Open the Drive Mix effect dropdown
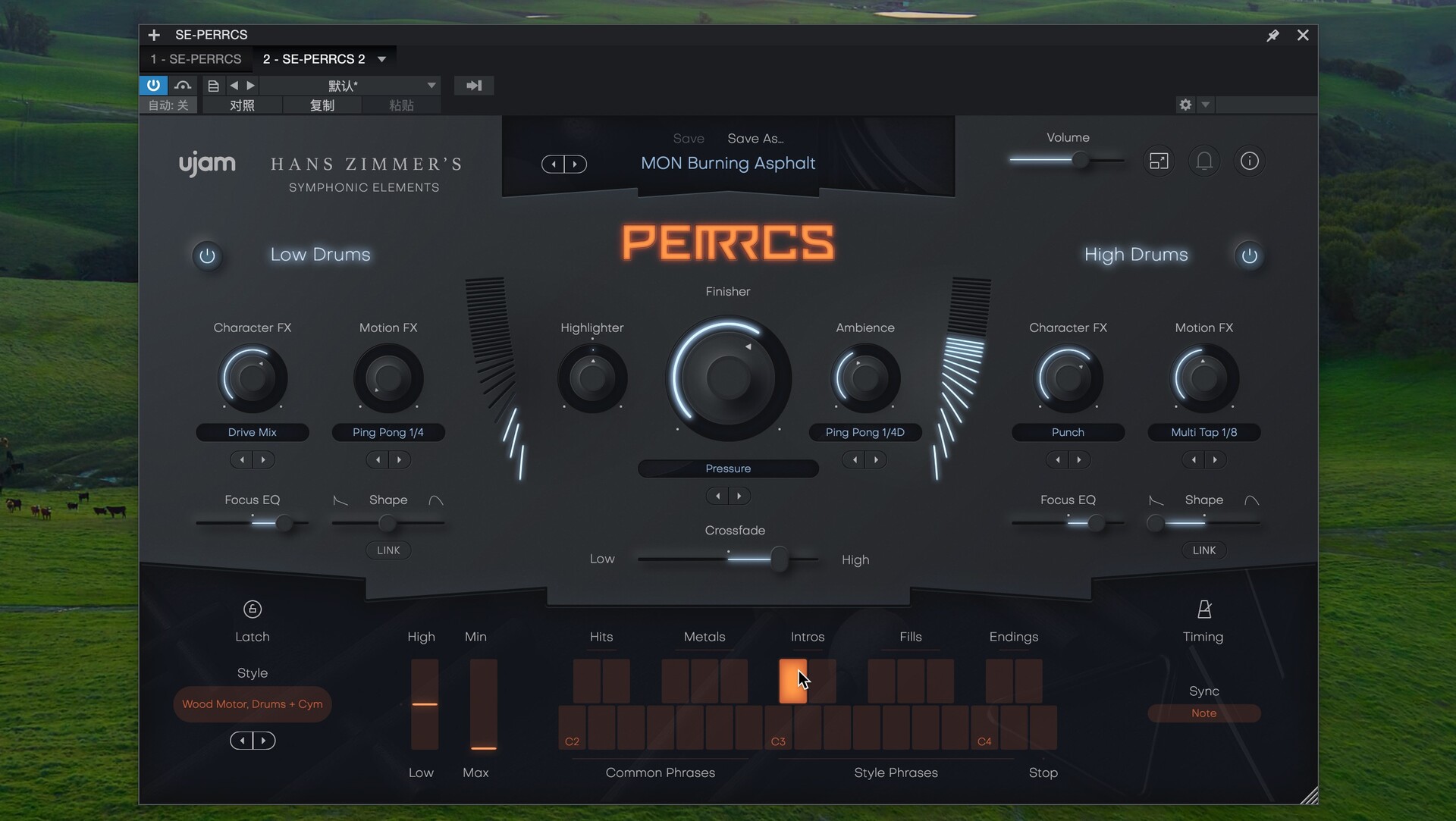Viewport: 1456px width, 821px height. click(253, 432)
